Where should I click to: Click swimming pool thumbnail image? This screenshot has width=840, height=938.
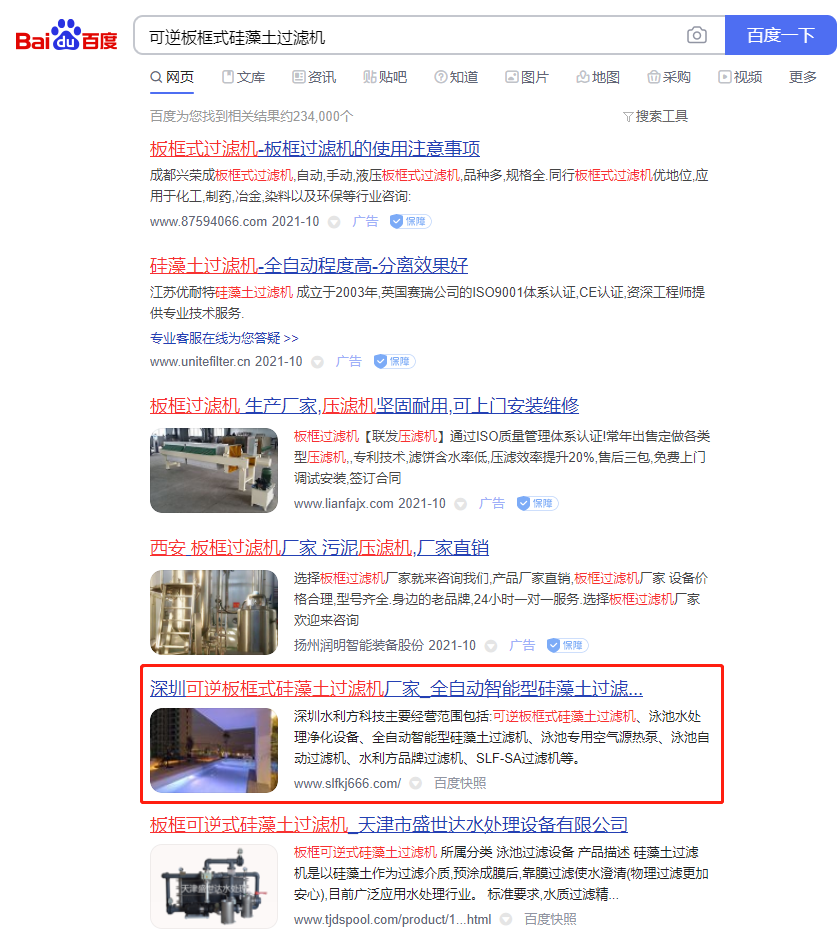point(214,750)
